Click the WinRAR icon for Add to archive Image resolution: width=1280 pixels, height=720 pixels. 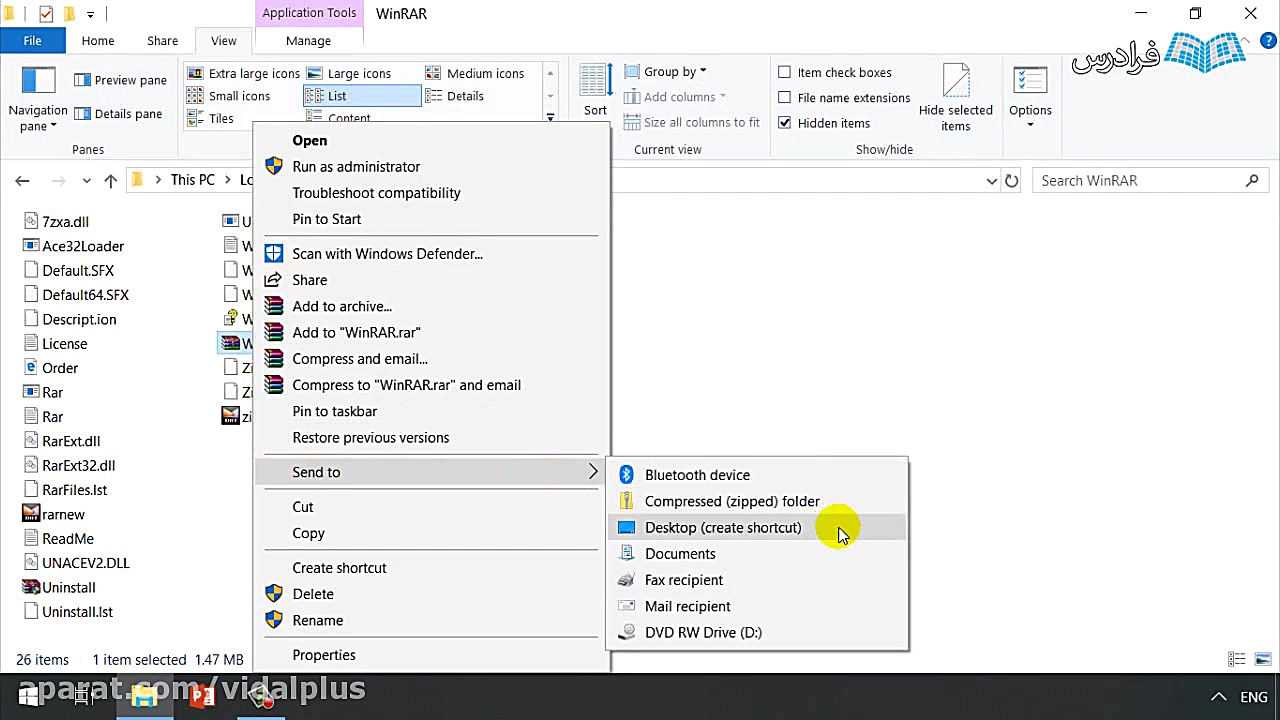pyautogui.click(x=273, y=306)
